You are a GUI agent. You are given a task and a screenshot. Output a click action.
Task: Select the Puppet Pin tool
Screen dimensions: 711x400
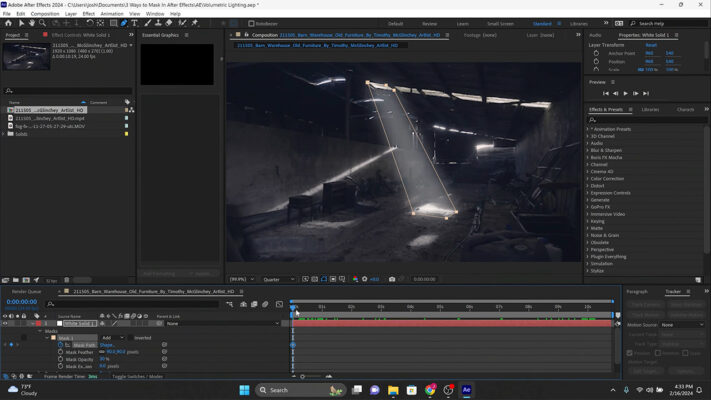195,23
